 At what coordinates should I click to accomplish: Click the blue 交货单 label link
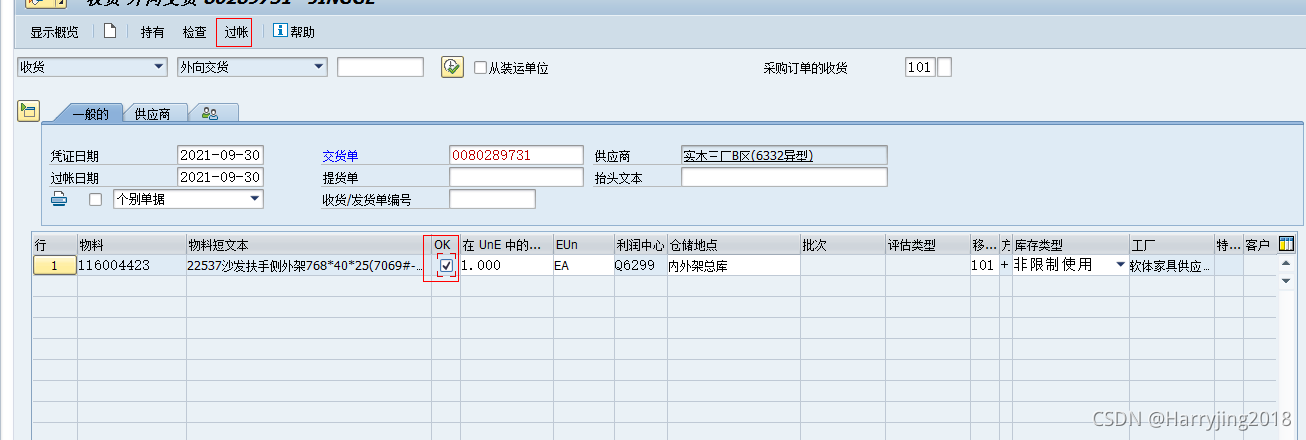point(340,156)
